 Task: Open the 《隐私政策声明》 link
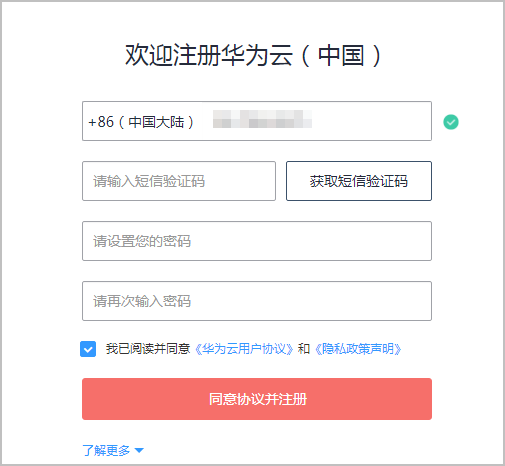click(x=358, y=349)
